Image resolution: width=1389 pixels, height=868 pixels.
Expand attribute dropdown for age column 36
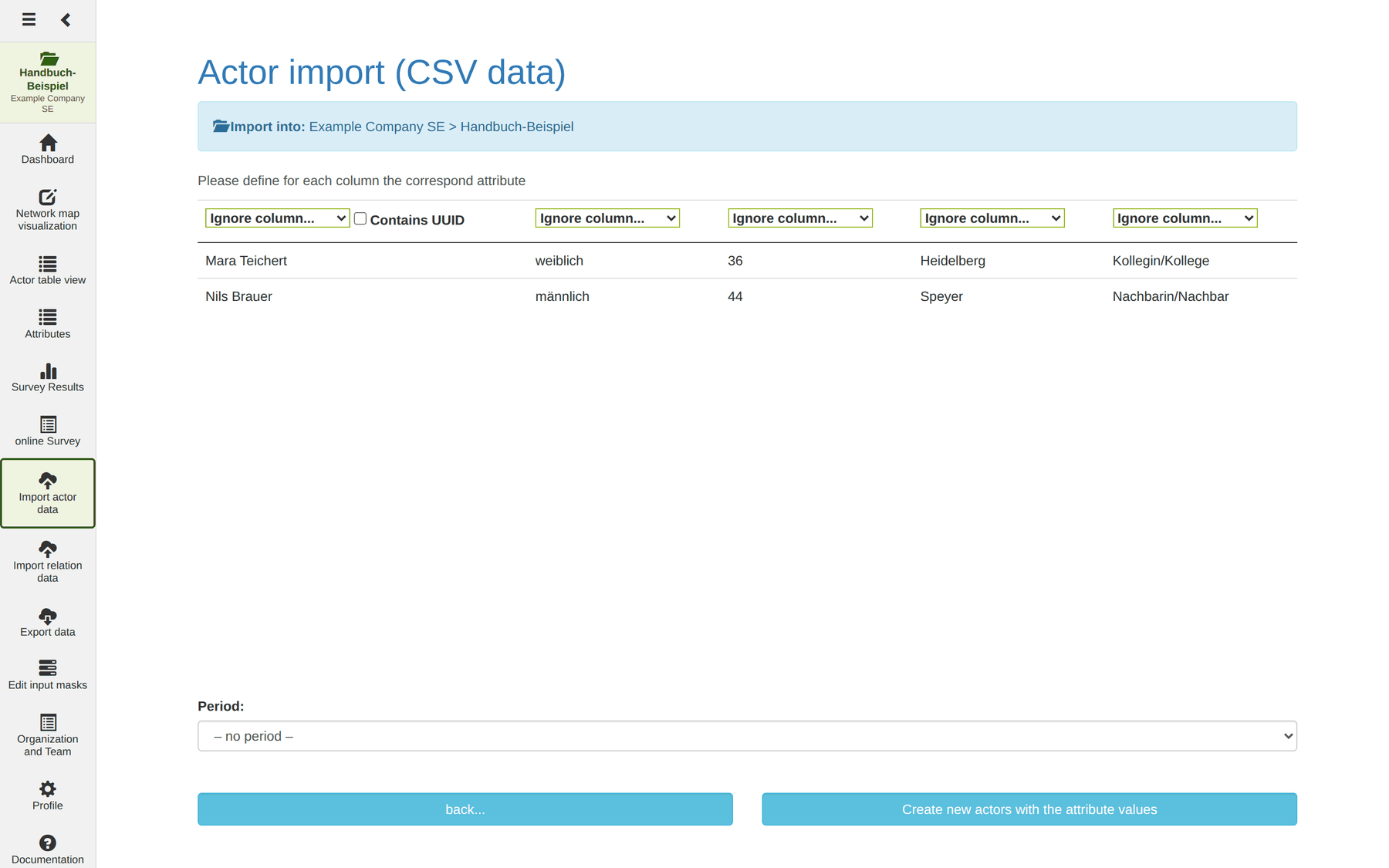[x=800, y=218]
